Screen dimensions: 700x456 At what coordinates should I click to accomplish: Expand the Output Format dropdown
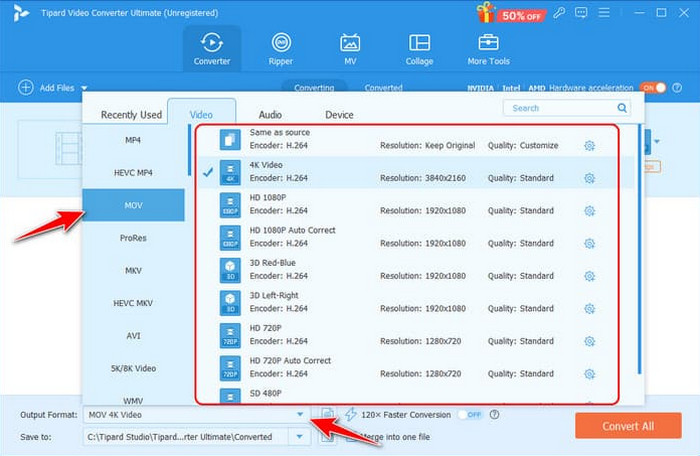(x=299, y=414)
